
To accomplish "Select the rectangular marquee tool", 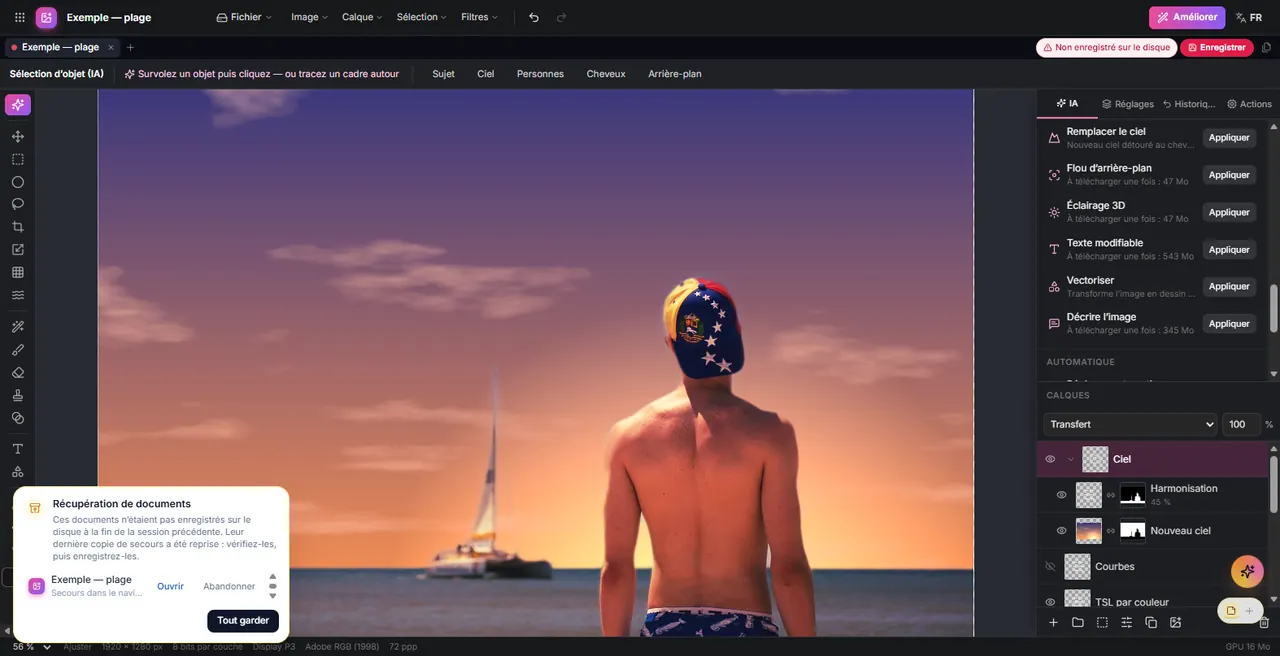I will (17, 159).
